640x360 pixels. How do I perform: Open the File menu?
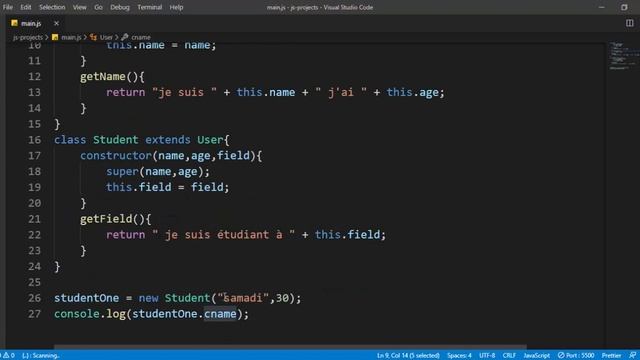[x=7, y=7]
